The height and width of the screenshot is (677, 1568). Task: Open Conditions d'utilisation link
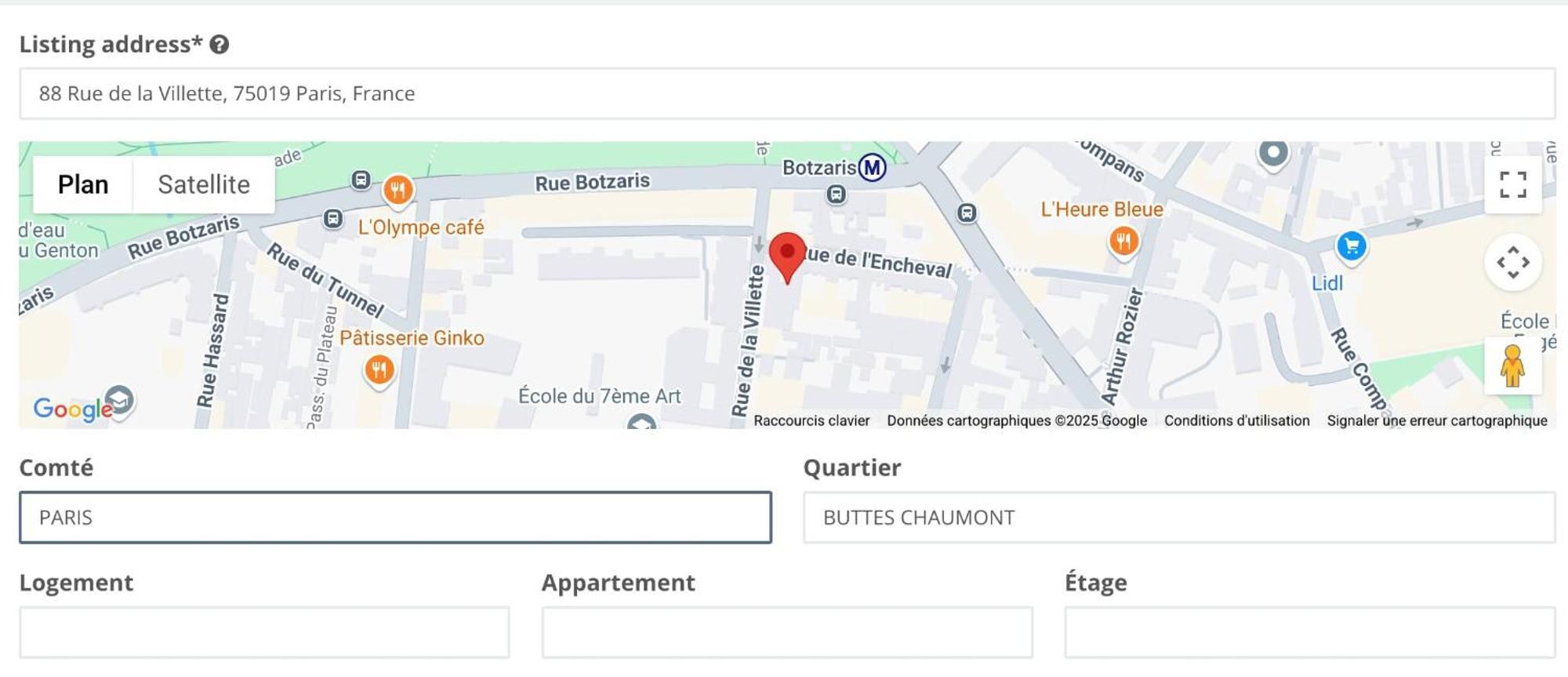[x=1236, y=420]
